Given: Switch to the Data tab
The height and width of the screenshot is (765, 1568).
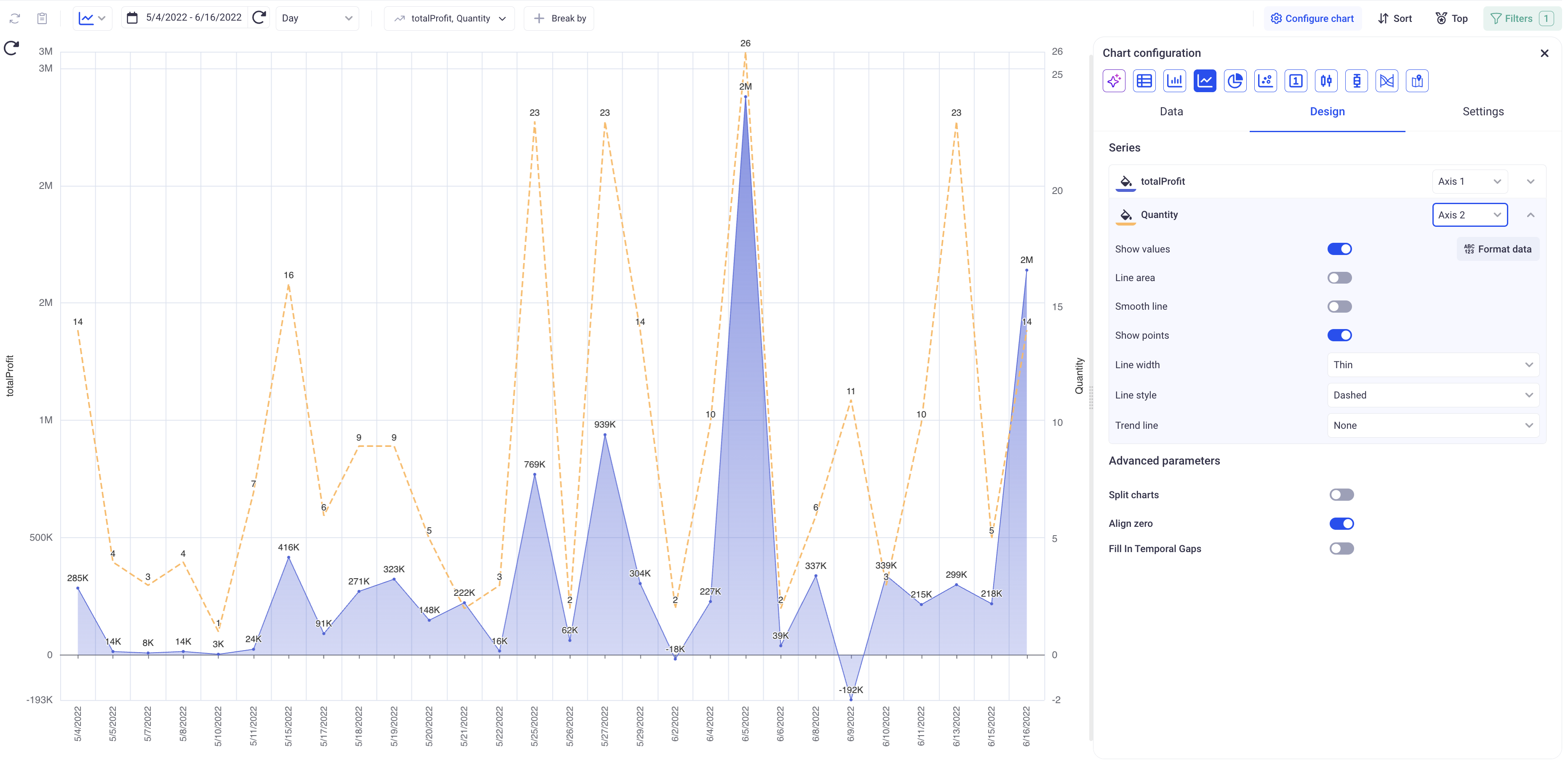Looking at the screenshot, I should pyautogui.click(x=1171, y=111).
